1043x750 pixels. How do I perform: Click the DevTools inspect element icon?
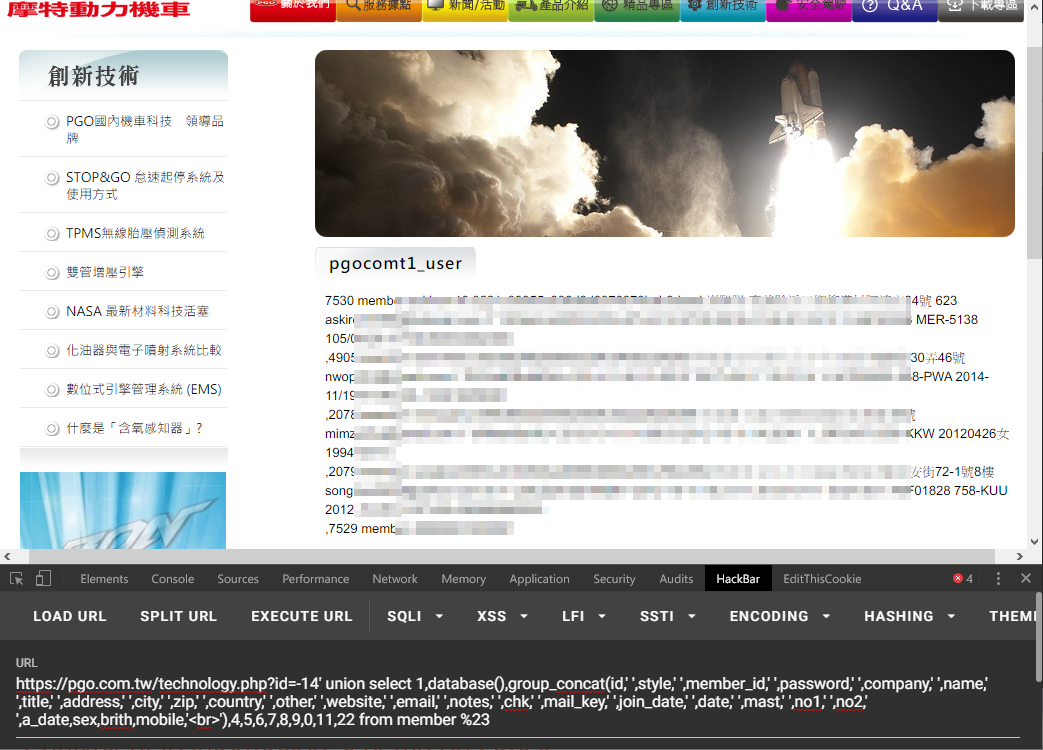click(17, 578)
